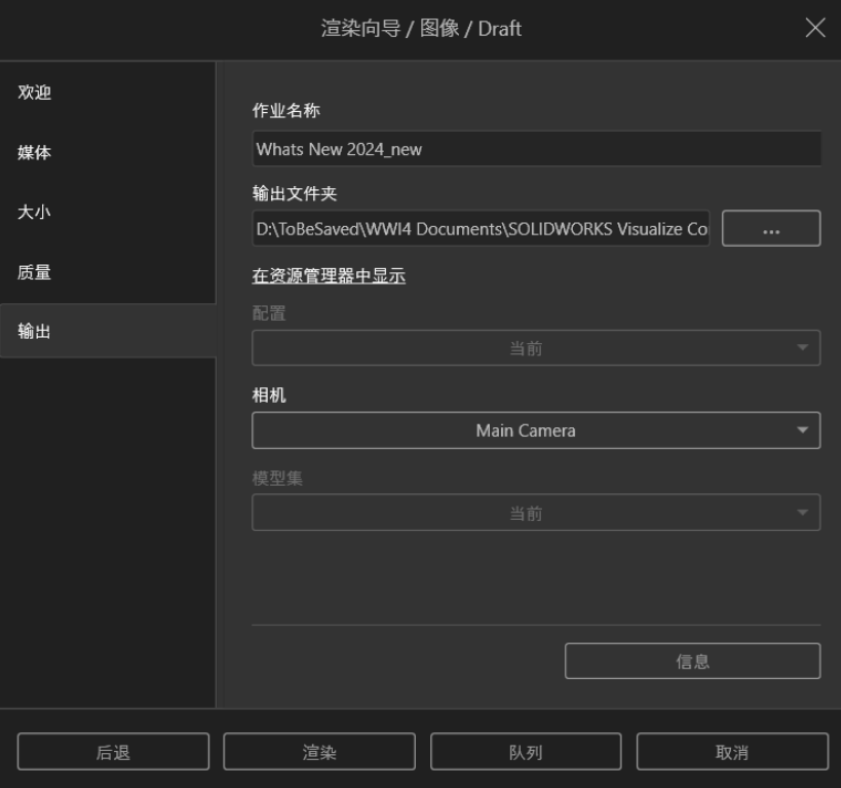
Task: Click the 渲染向导 / 图像 / Draft title bar
Action: 420,29
